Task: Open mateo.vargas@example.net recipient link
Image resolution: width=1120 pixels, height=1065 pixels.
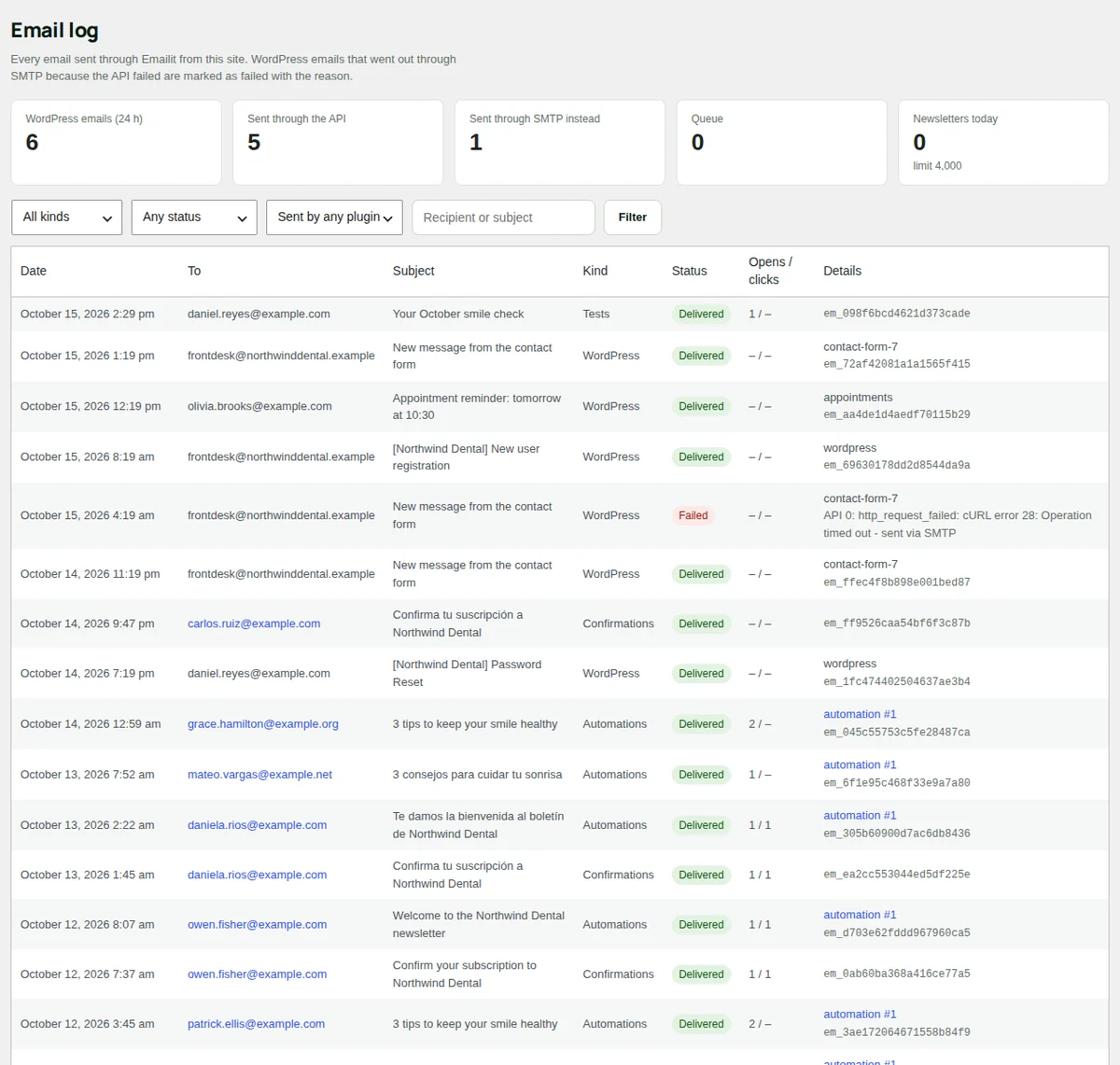Action: pyautogui.click(x=259, y=775)
